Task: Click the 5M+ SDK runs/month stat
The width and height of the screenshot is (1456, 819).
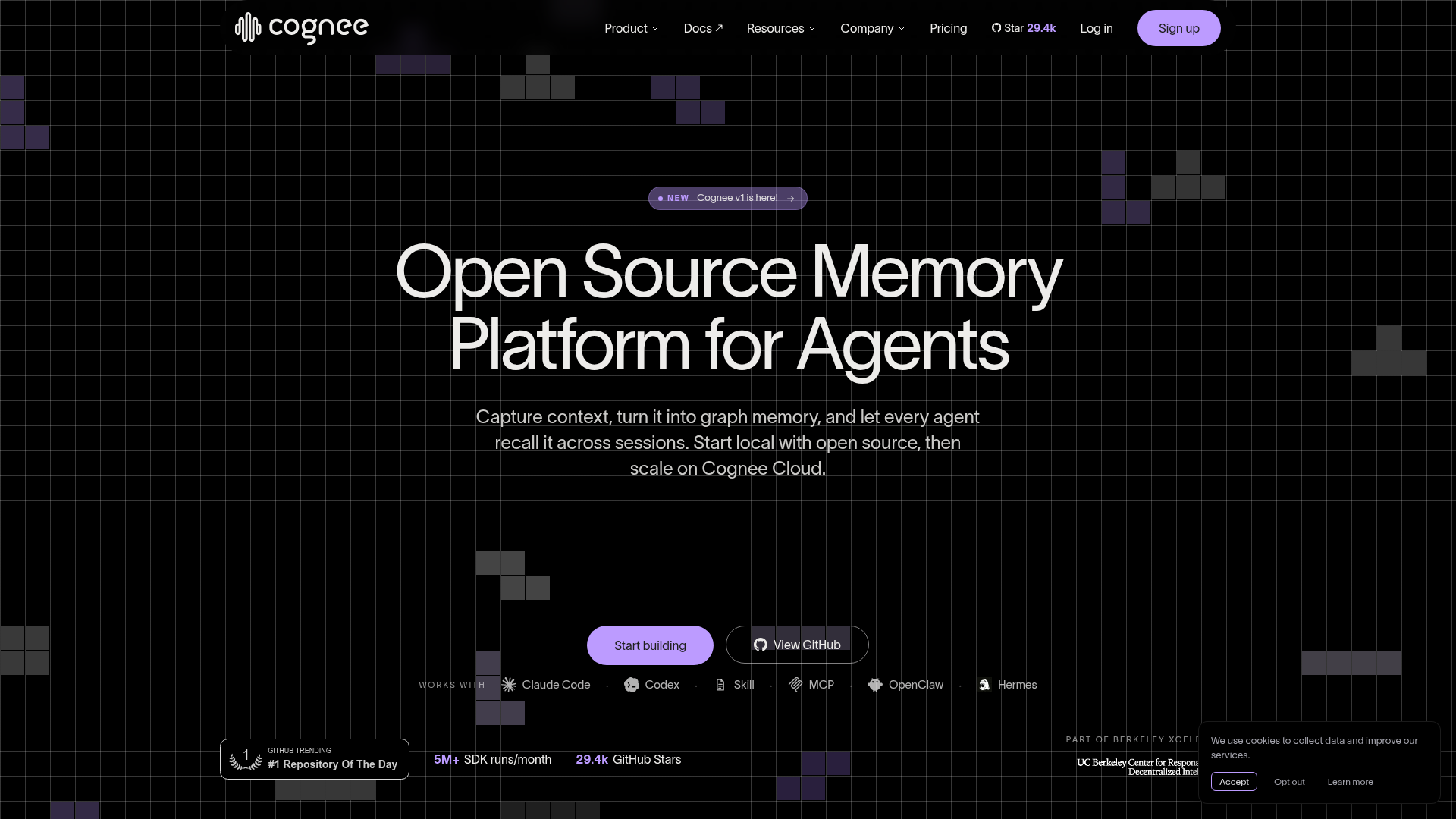Action: [x=492, y=759]
